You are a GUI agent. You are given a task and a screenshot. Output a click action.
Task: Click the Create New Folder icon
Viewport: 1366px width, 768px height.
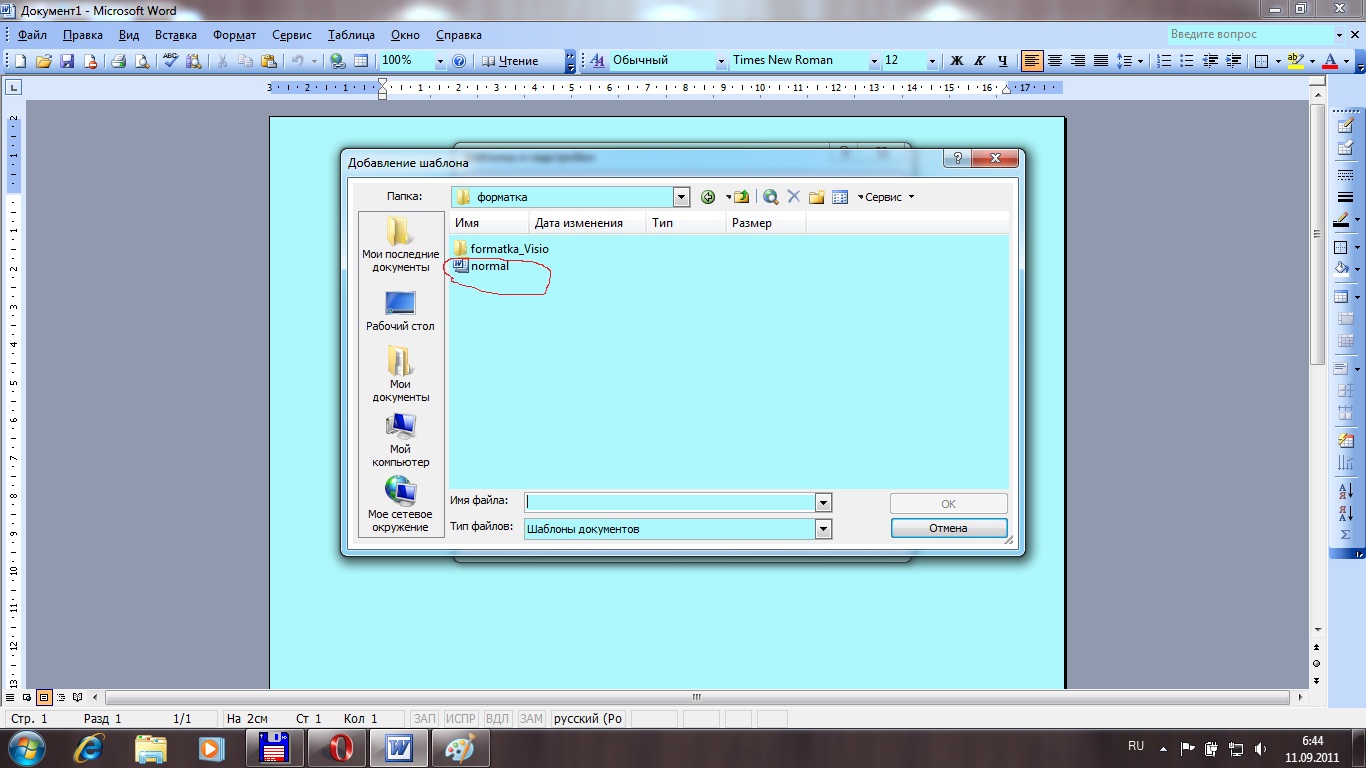point(816,197)
